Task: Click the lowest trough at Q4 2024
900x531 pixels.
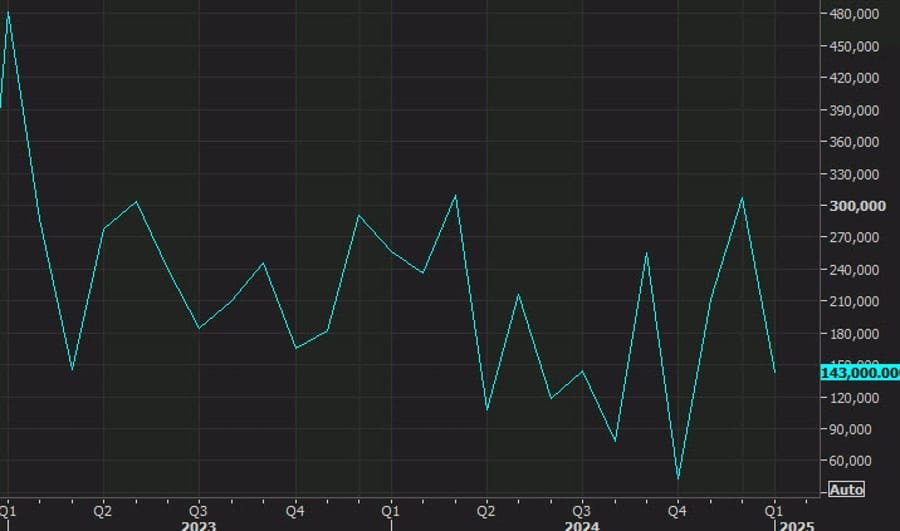Action: pyautogui.click(x=678, y=479)
